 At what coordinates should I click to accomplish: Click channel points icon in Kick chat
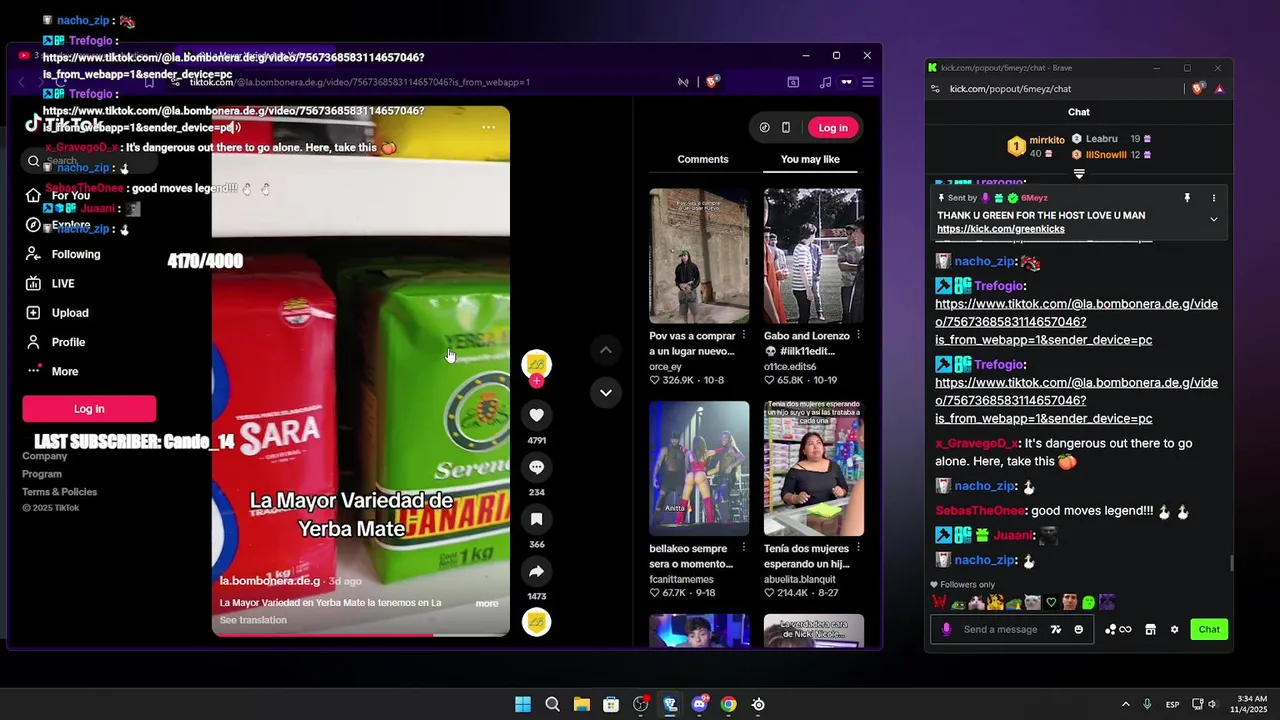pos(1118,629)
